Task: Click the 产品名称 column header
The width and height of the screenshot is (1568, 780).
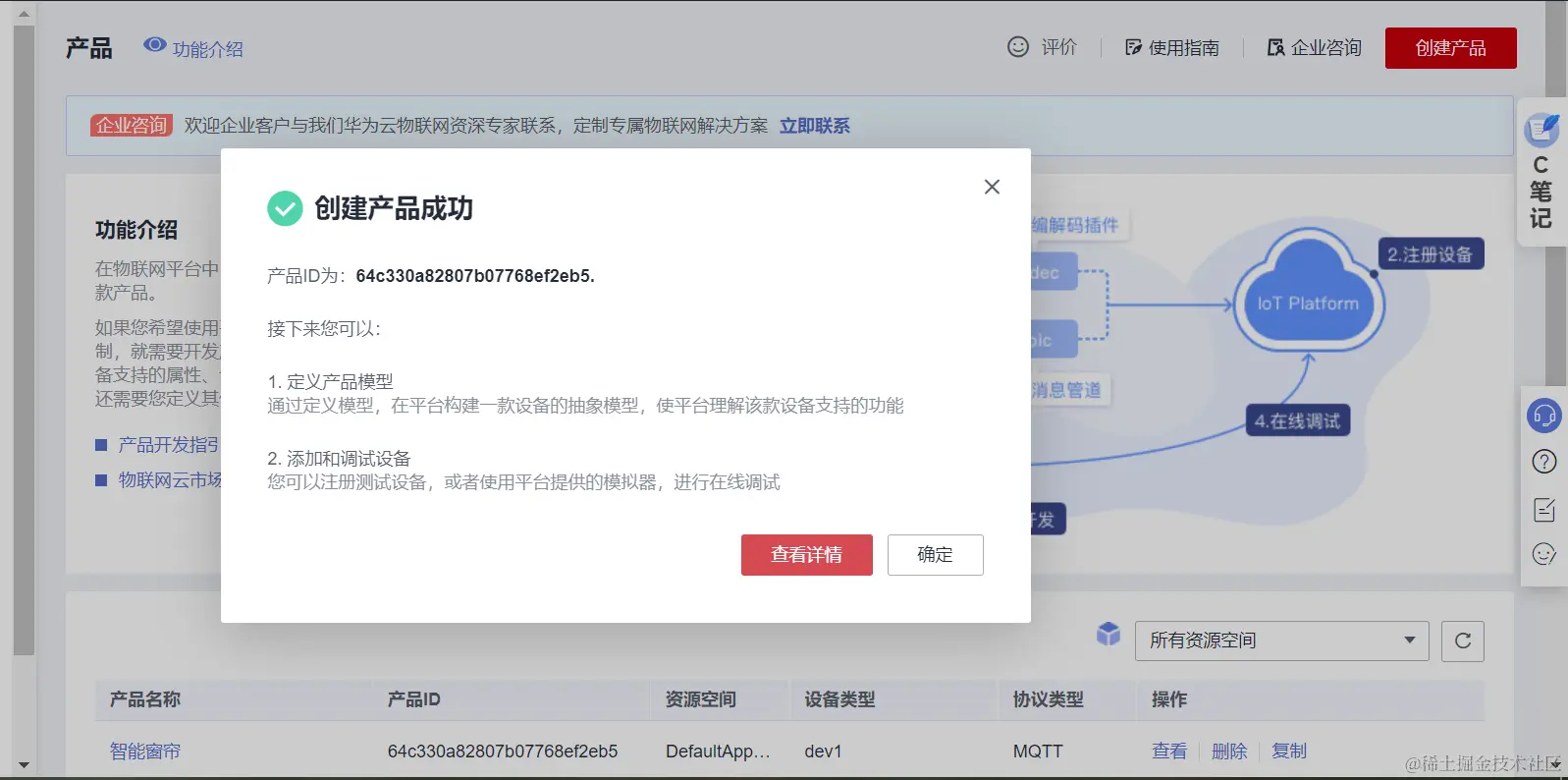Action: (145, 699)
